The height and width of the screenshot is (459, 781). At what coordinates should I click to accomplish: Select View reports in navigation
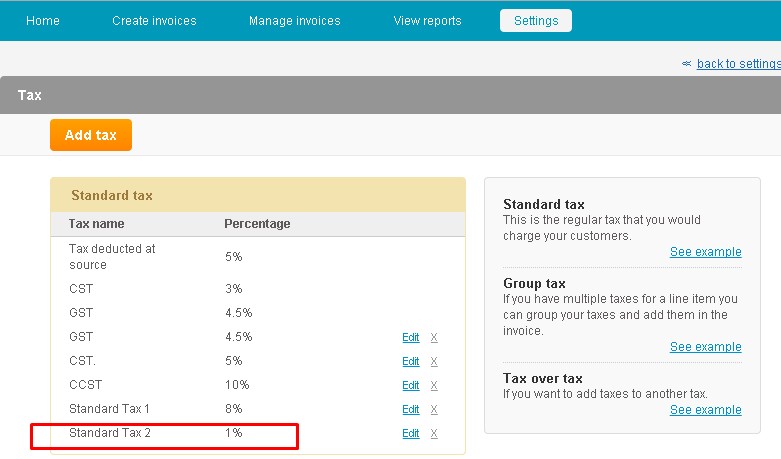point(427,21)
